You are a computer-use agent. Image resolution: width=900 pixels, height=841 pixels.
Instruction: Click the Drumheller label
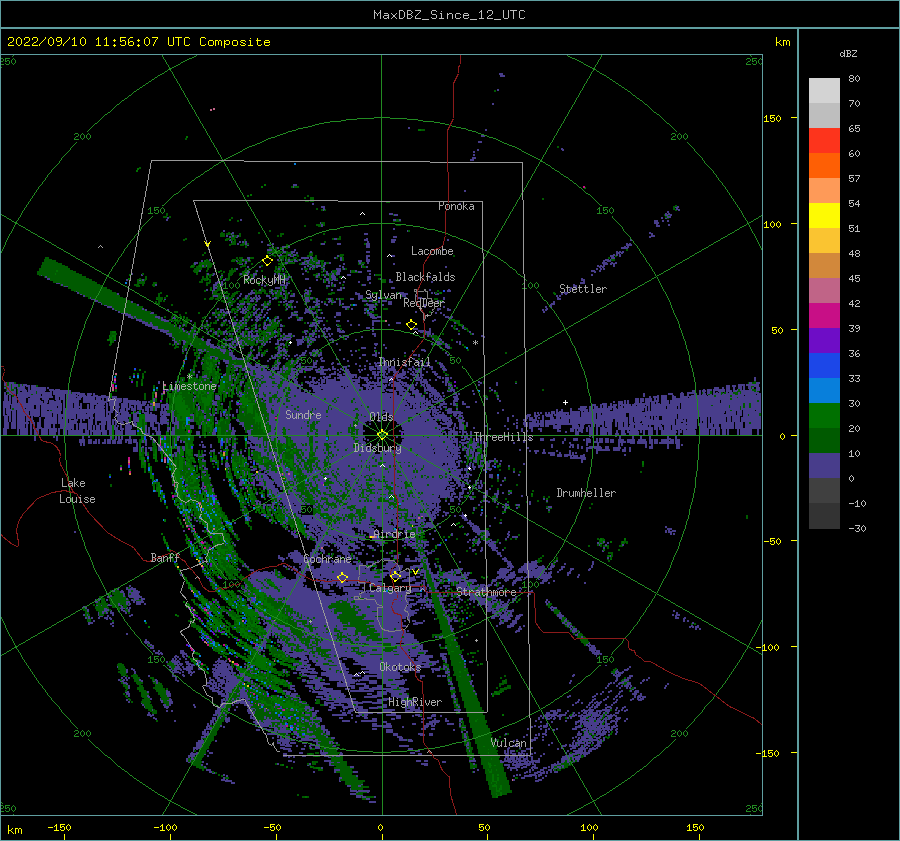(586, 493)
